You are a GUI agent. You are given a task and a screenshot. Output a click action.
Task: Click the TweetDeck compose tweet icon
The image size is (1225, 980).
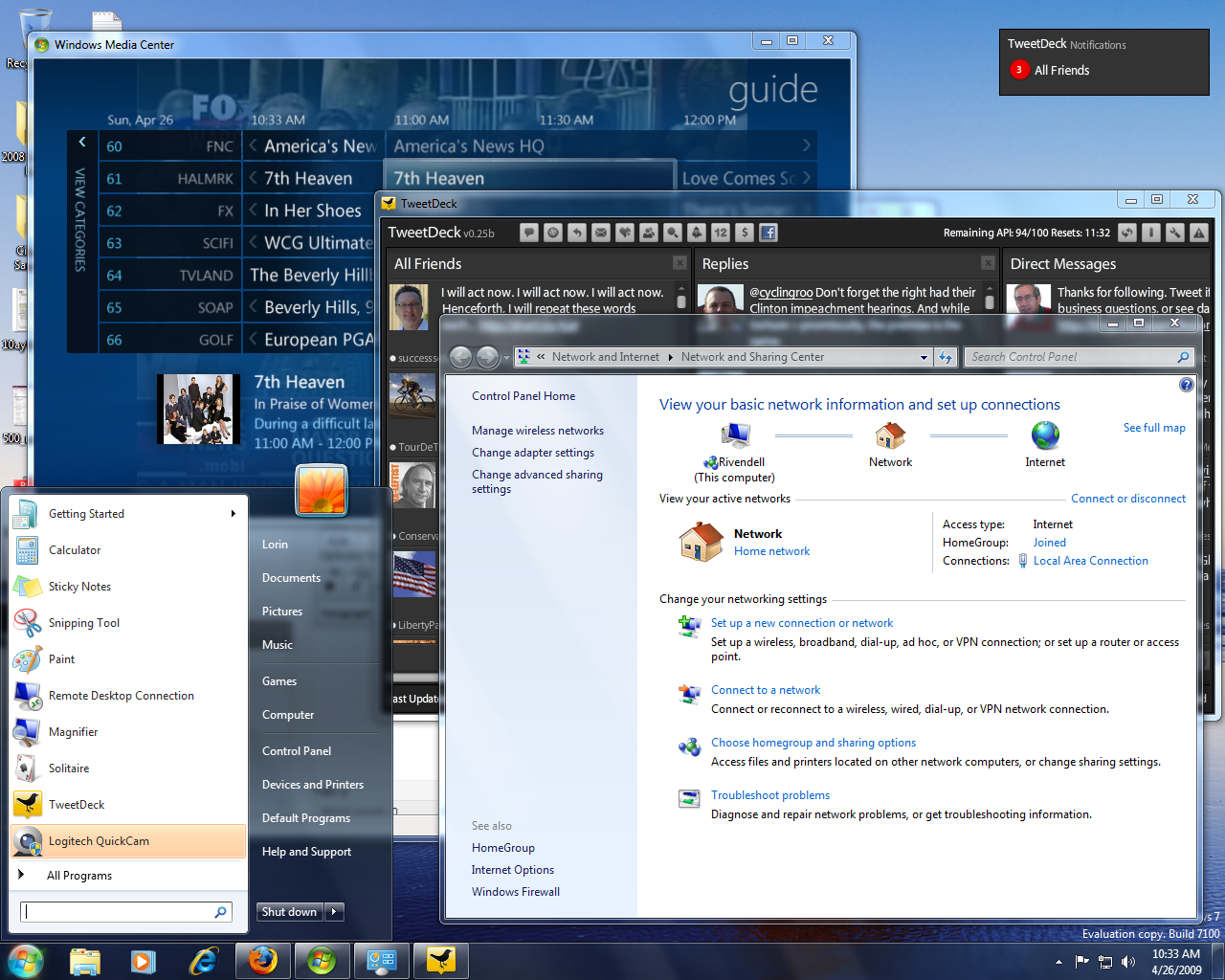pyautogui.click(x=529, y=232)
